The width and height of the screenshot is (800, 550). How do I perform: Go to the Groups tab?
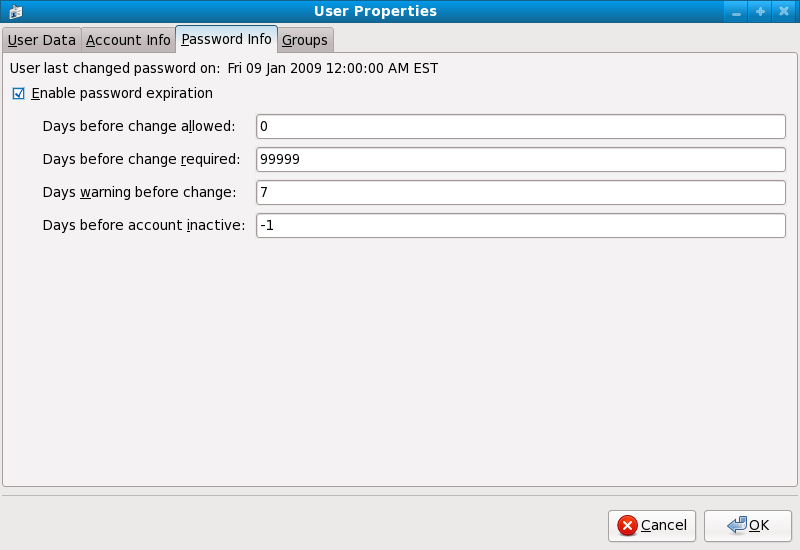tap(305, 40)
